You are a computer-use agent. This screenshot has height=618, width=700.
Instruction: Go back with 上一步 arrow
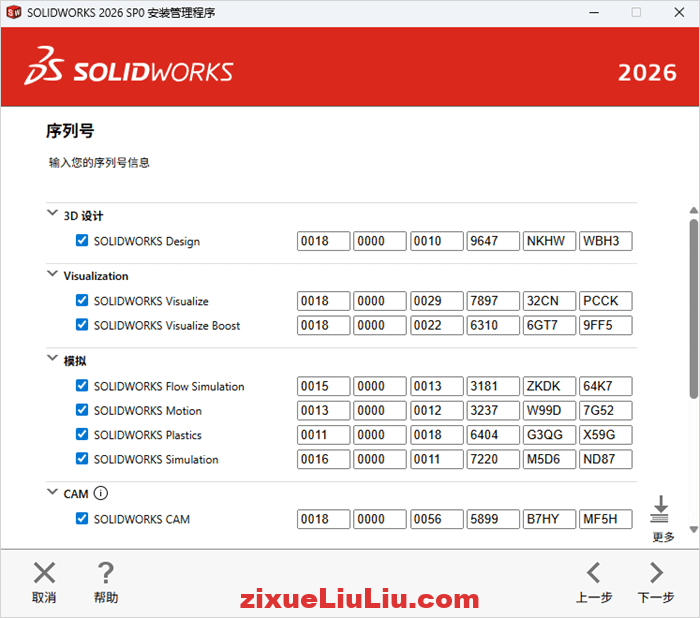(593, 573)
